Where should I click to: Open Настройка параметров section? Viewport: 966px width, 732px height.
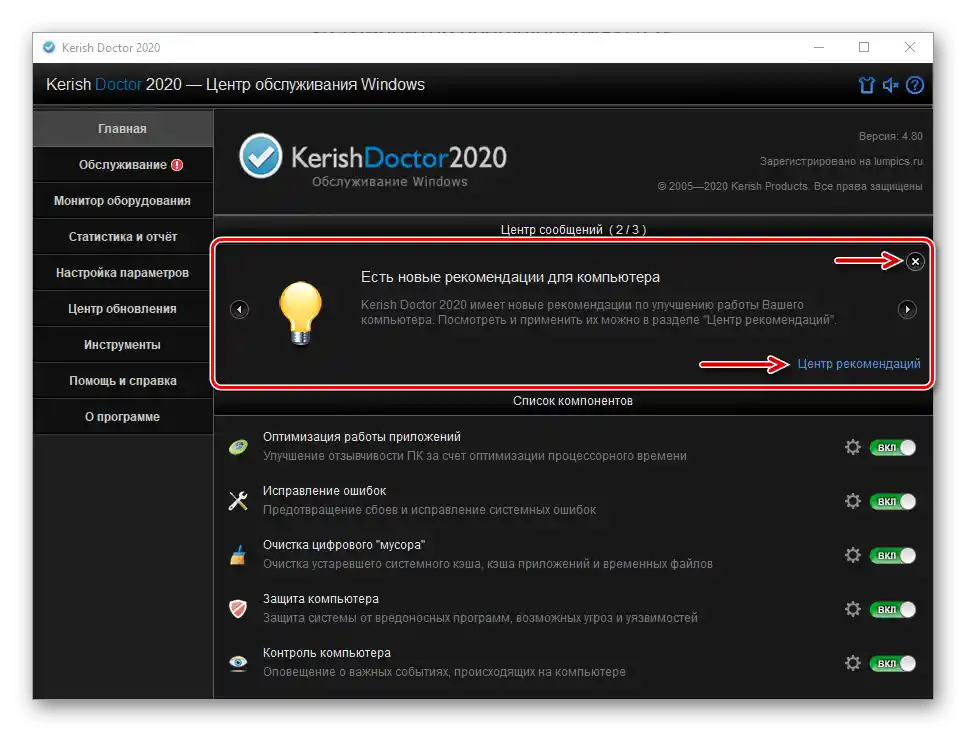click(x=123, y=273)
